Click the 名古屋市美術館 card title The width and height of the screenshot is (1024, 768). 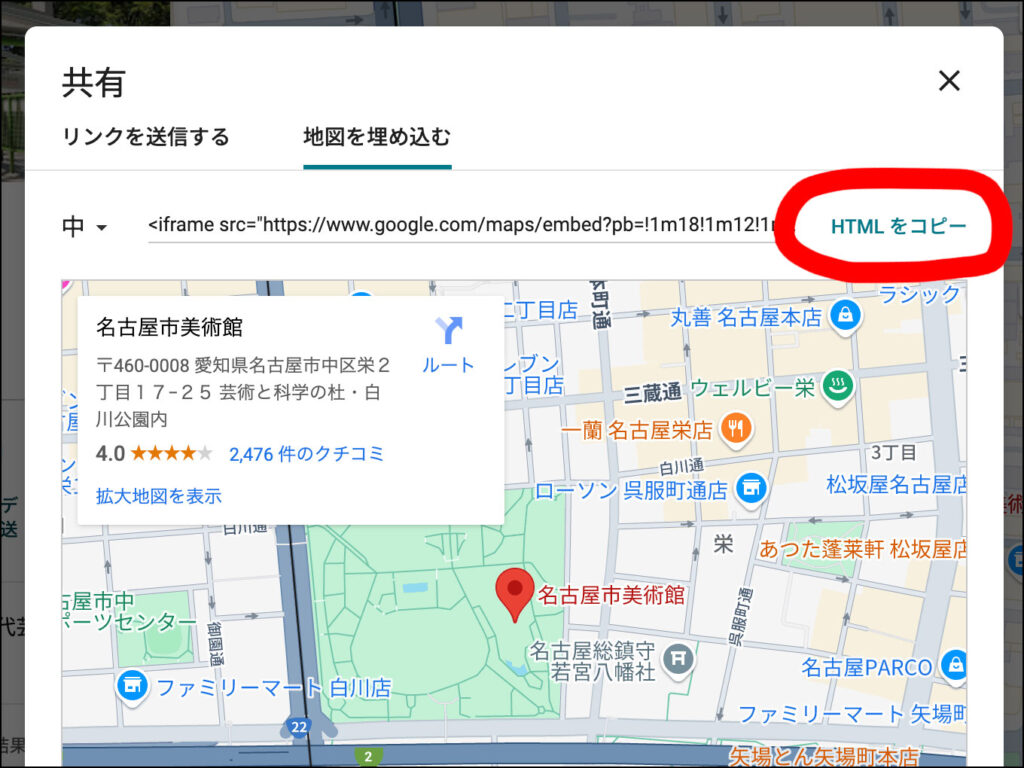click(169, 327)
